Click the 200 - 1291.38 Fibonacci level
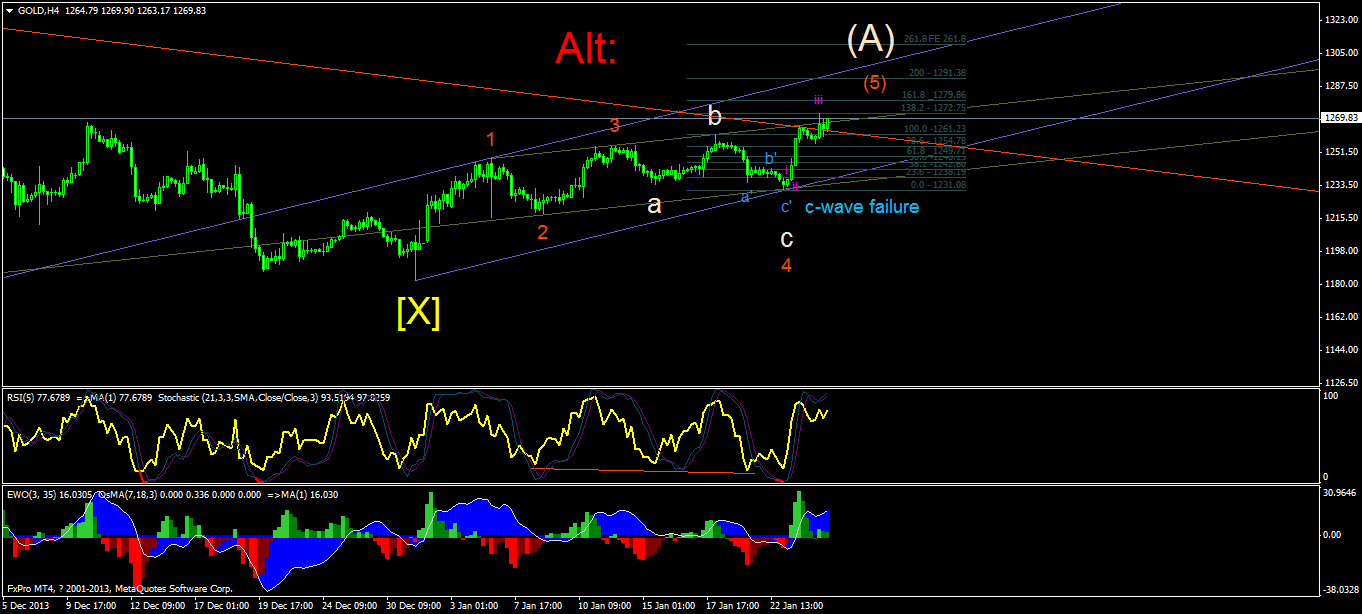The height and width of the screenshot is (614, 1362). (936, 73)
